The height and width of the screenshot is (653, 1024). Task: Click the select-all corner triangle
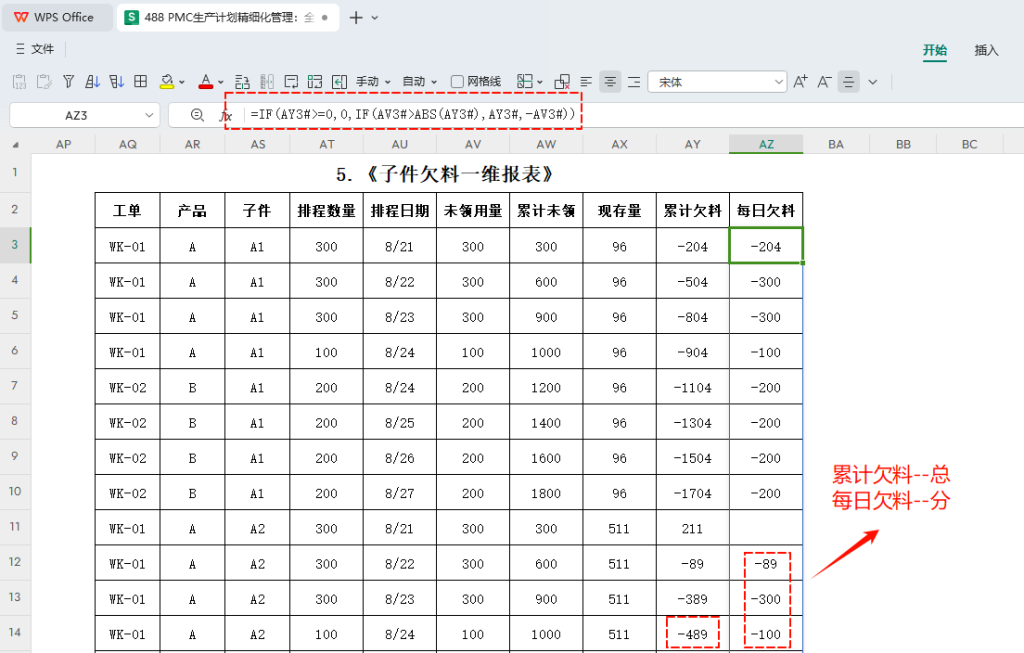pyautogui.click(x=16, y=144)
